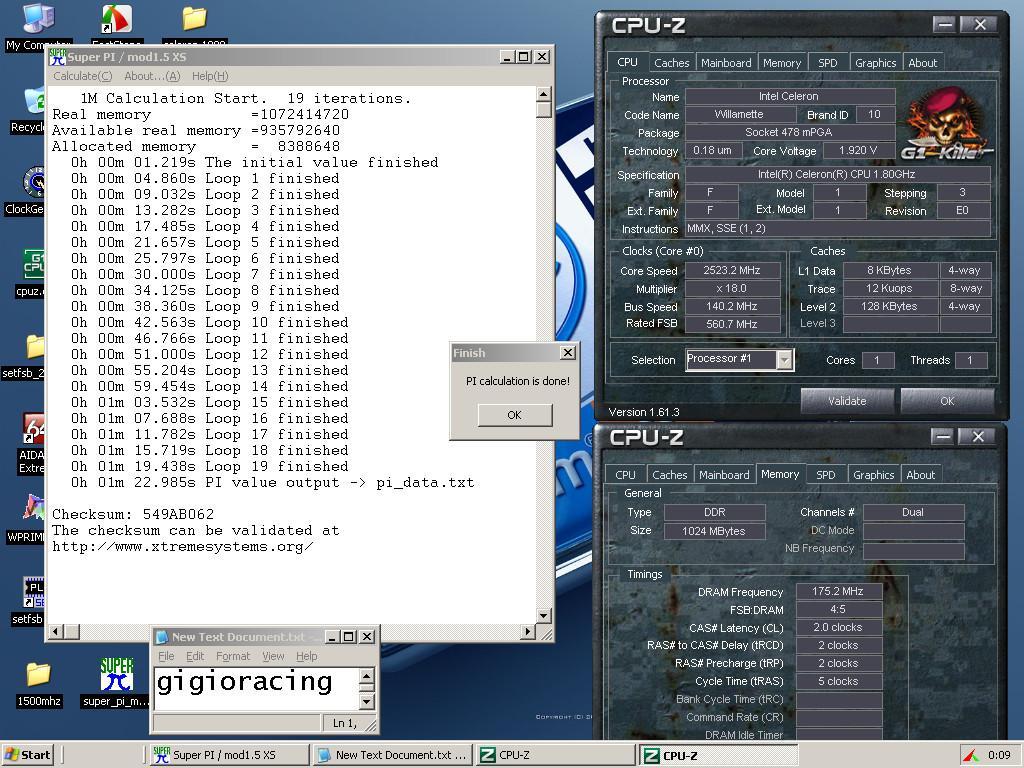Close the Finish dialog
Image resolution: width=1024 pixels, height=768 pixels.
568,353
